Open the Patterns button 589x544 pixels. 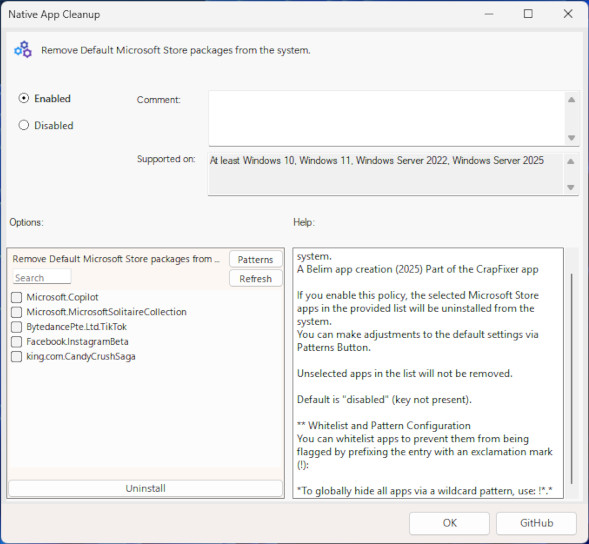coord(255,259)
